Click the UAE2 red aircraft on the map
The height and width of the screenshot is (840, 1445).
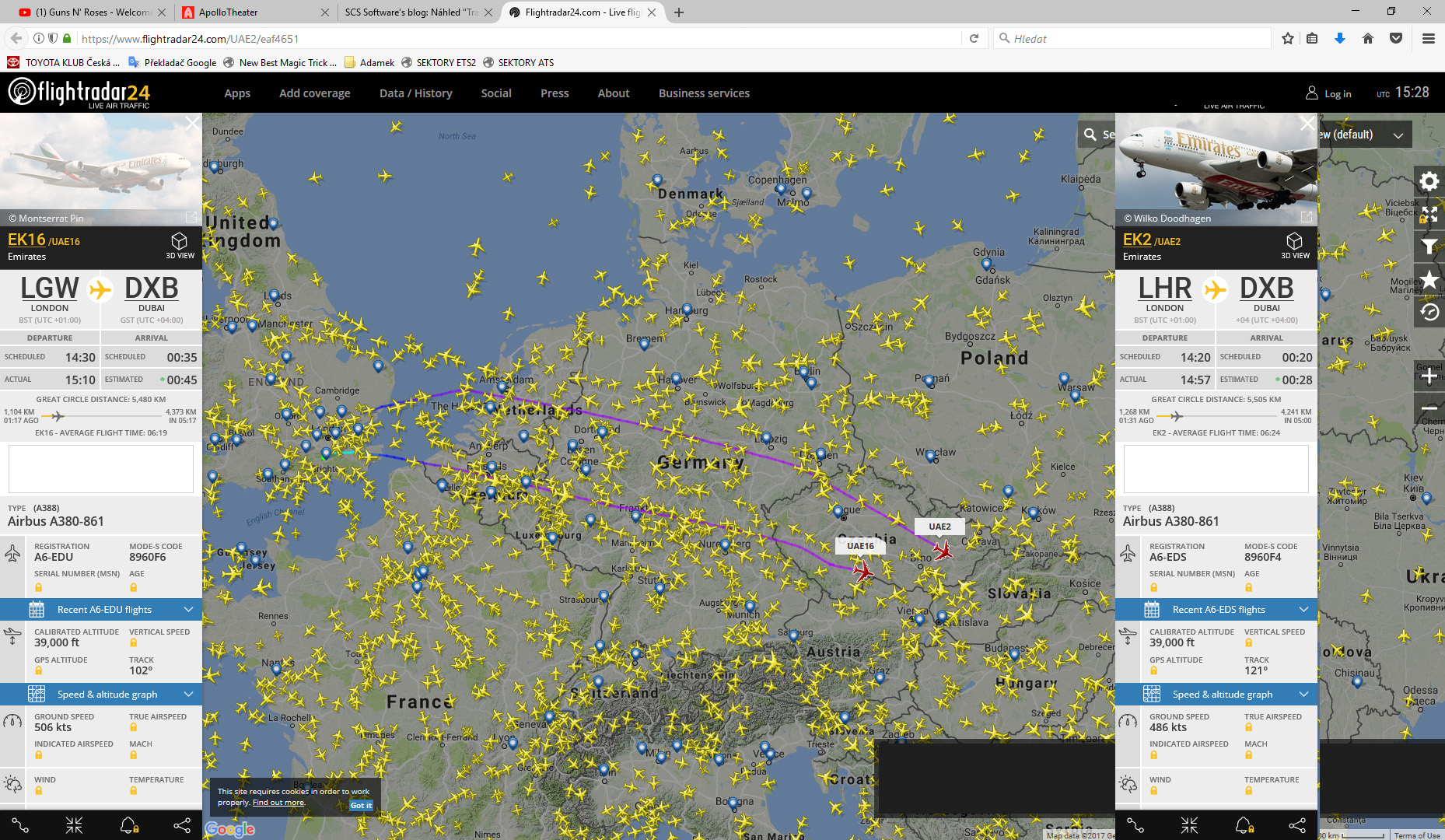coord(943,551)
